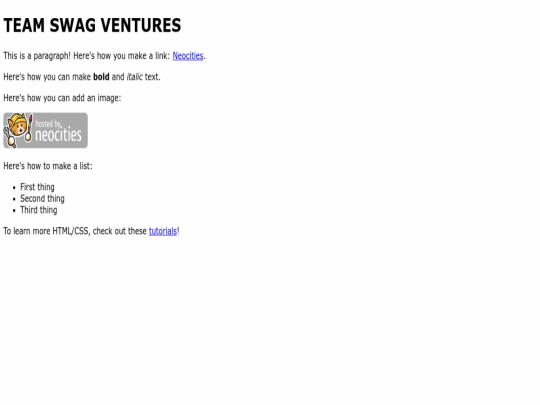Click the italic word in the paragraph

pyautogui.click(x=134, y=77)
